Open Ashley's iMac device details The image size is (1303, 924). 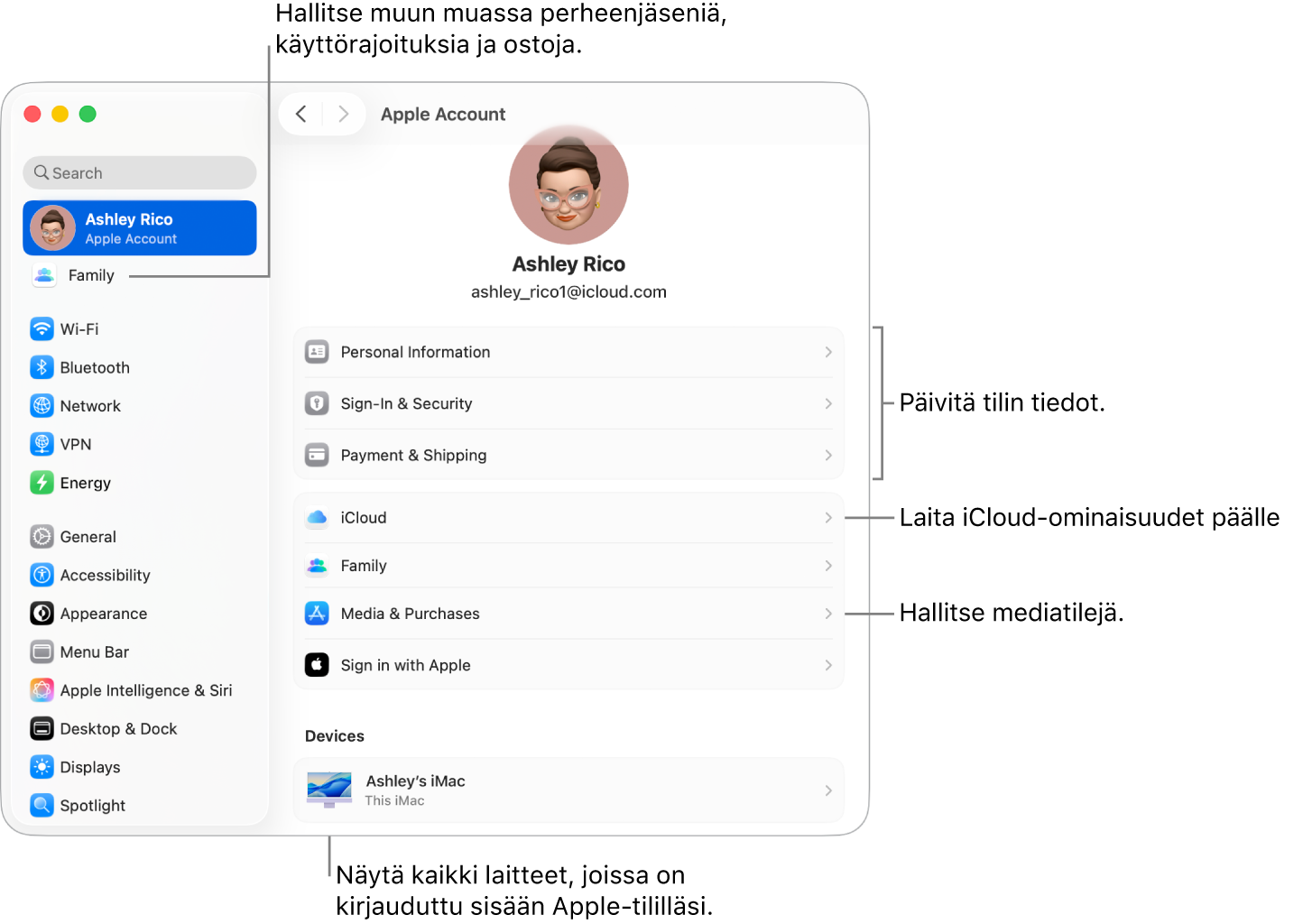(x=568, y=790)
